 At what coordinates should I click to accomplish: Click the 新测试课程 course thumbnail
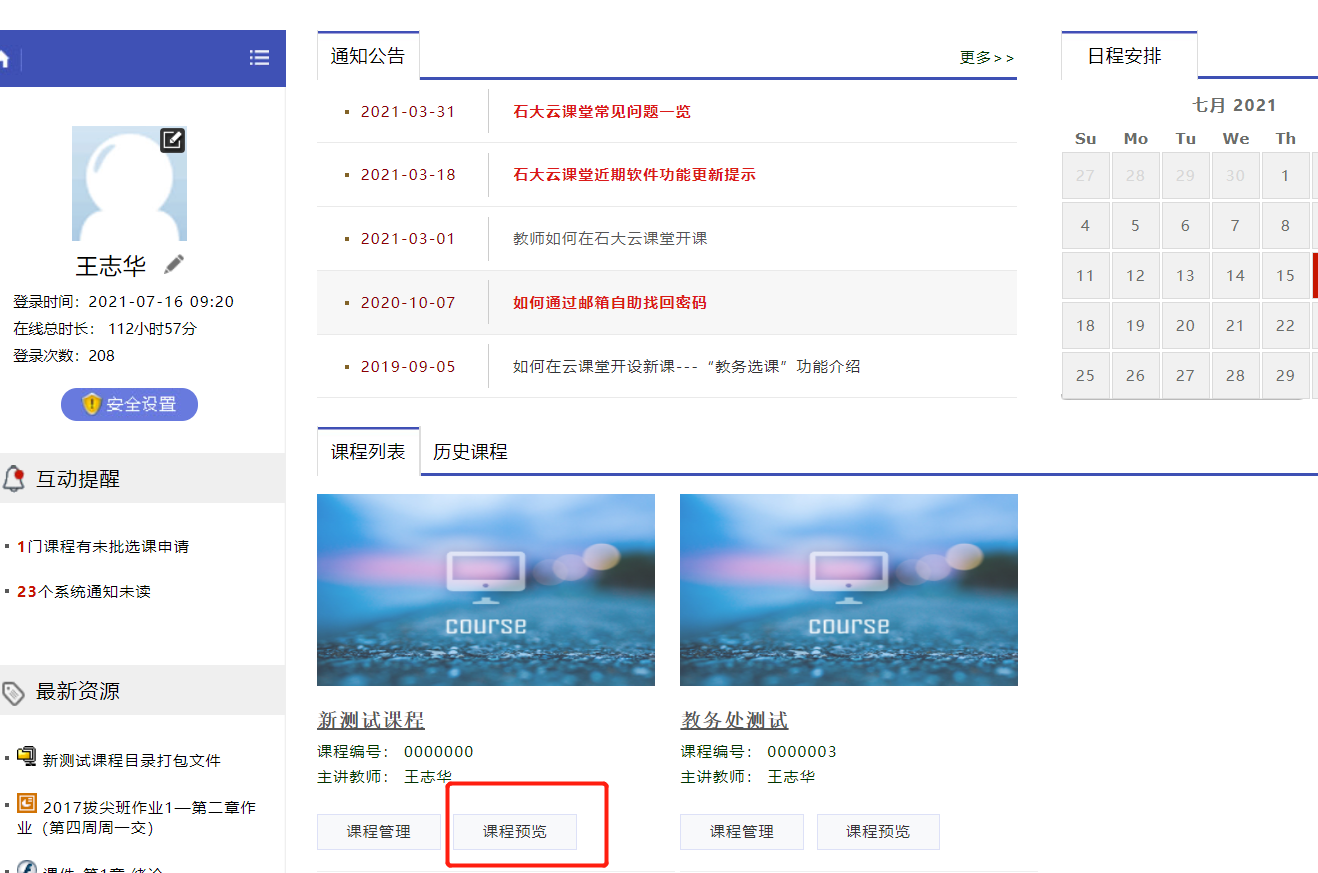485,589
